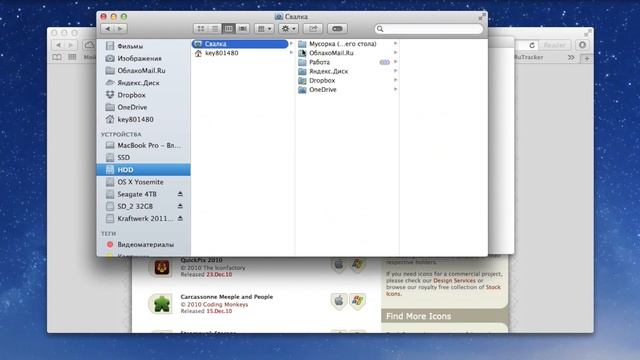This screenshot has height=360, width=640.
Task: Click Carcassonne Meeple green icon thumbnail
Action: click(162, 304)
